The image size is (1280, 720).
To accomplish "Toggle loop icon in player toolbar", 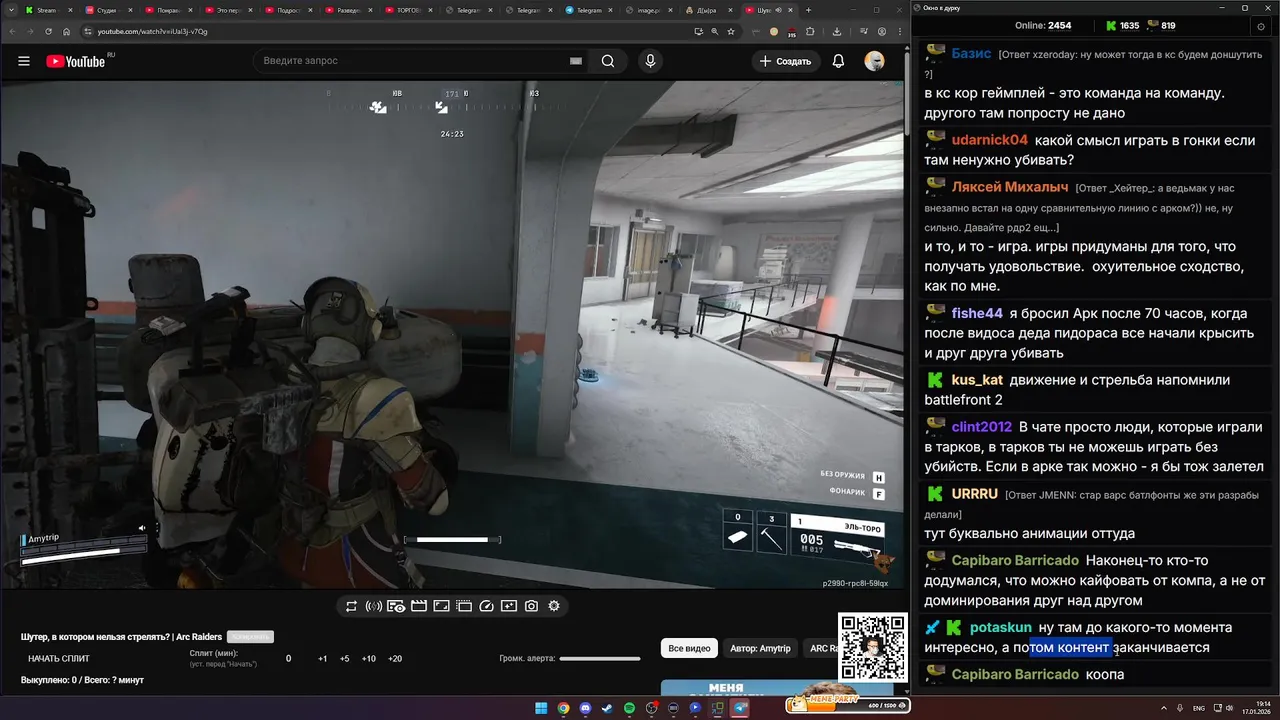I will [352, 606].
